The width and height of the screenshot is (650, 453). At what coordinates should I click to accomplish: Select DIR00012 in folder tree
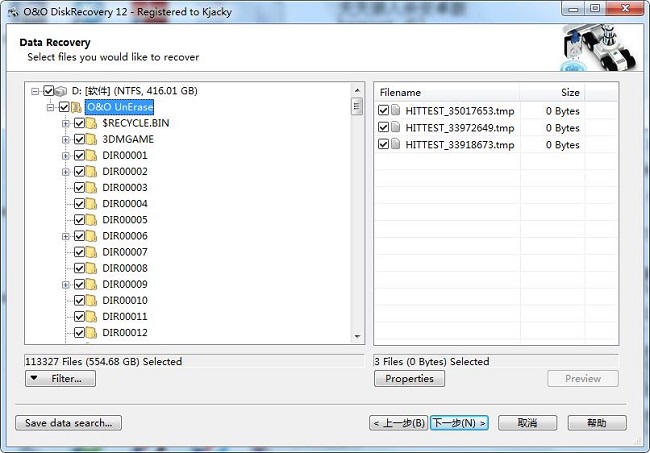tap(125, 333)
